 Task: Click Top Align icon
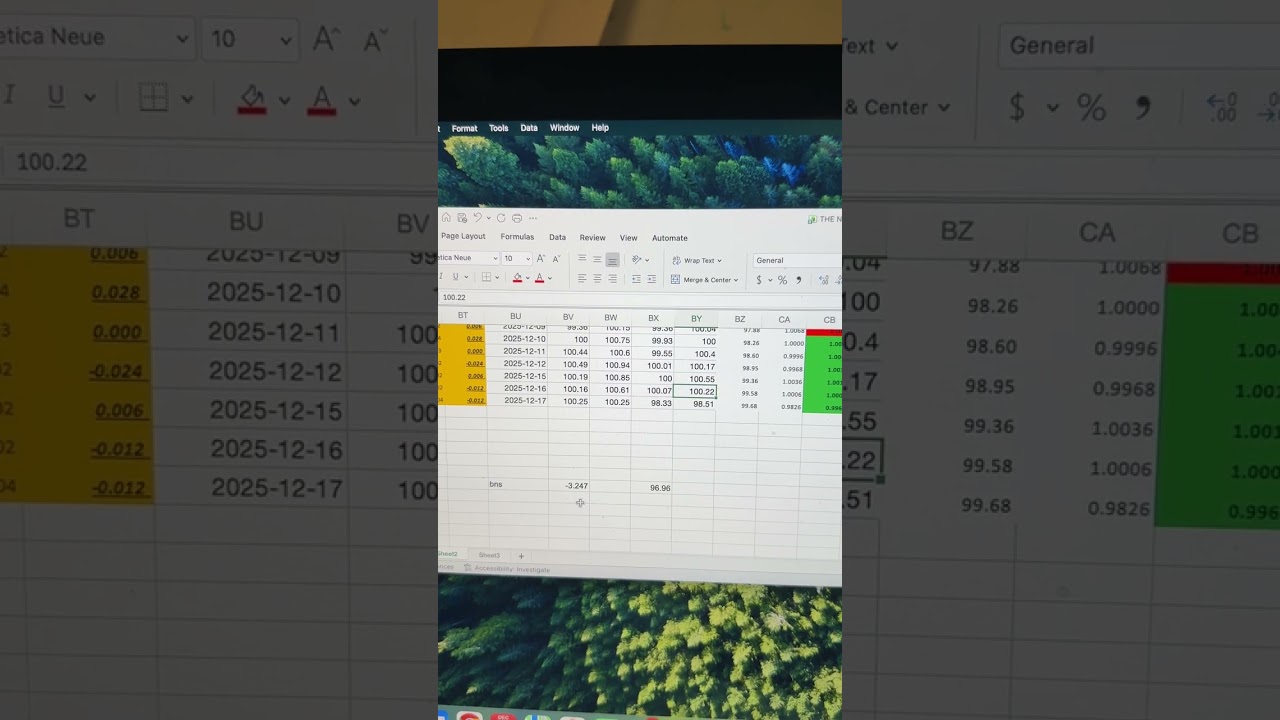pos(582,258)
